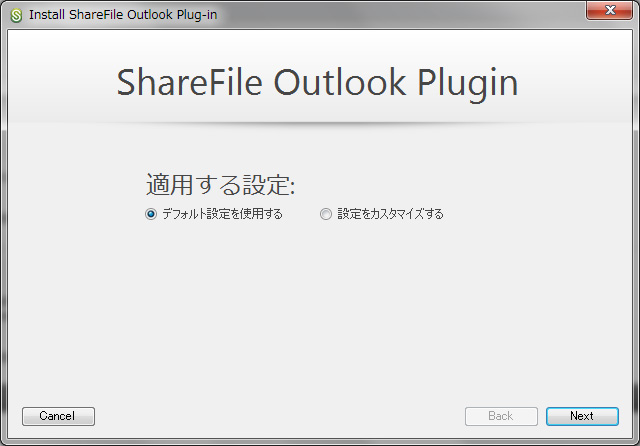
Task: Click the ShareFile icon in title bar
Action: [x=16, y=15]
